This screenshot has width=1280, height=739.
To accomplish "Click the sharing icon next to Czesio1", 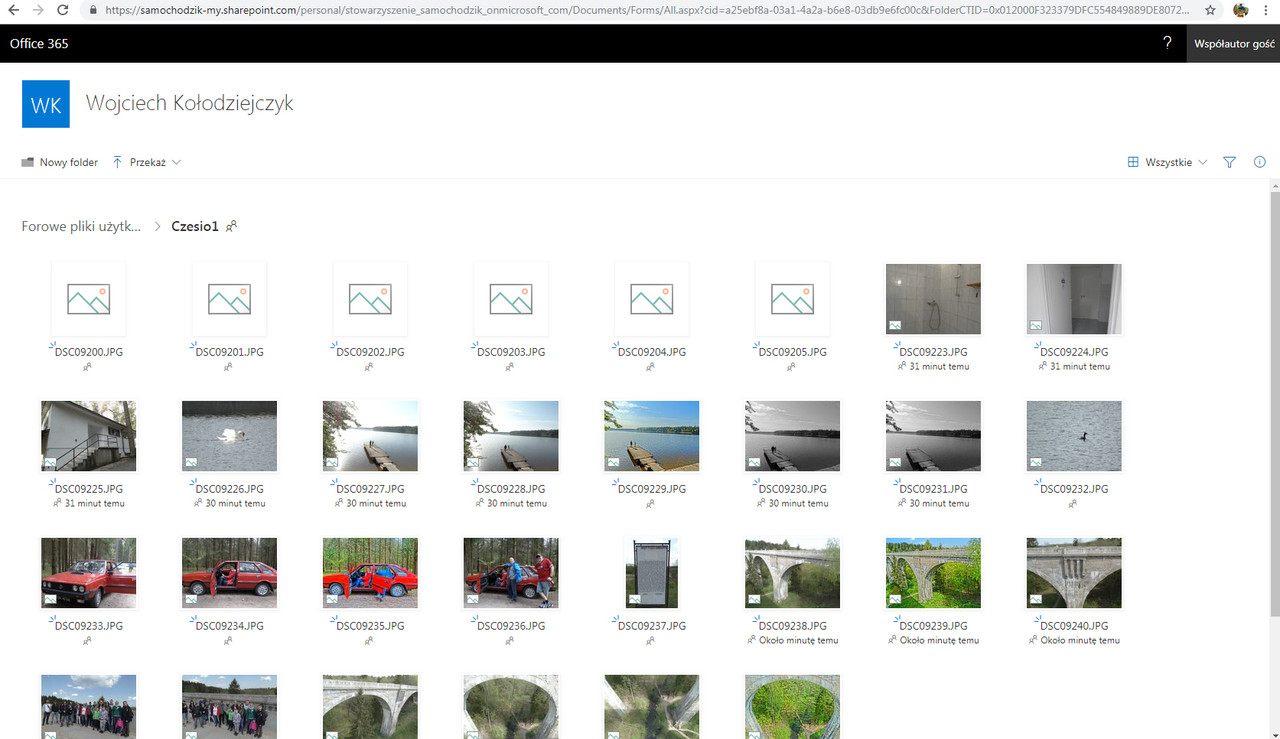I will click(231, 226).
